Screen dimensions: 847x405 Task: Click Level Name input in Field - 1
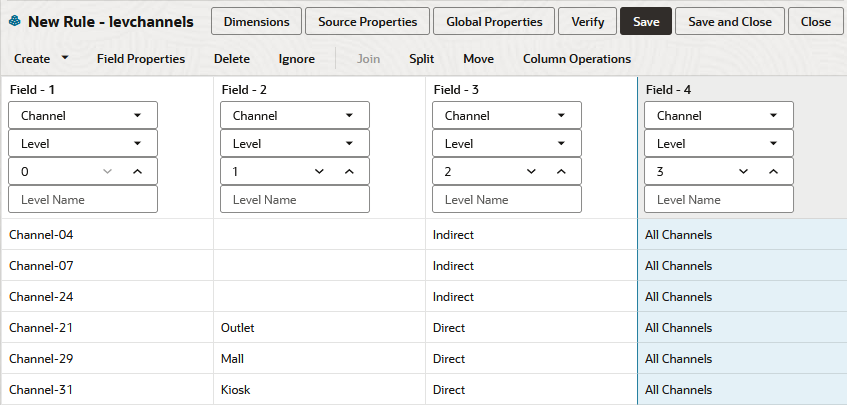tap(83, 200)
